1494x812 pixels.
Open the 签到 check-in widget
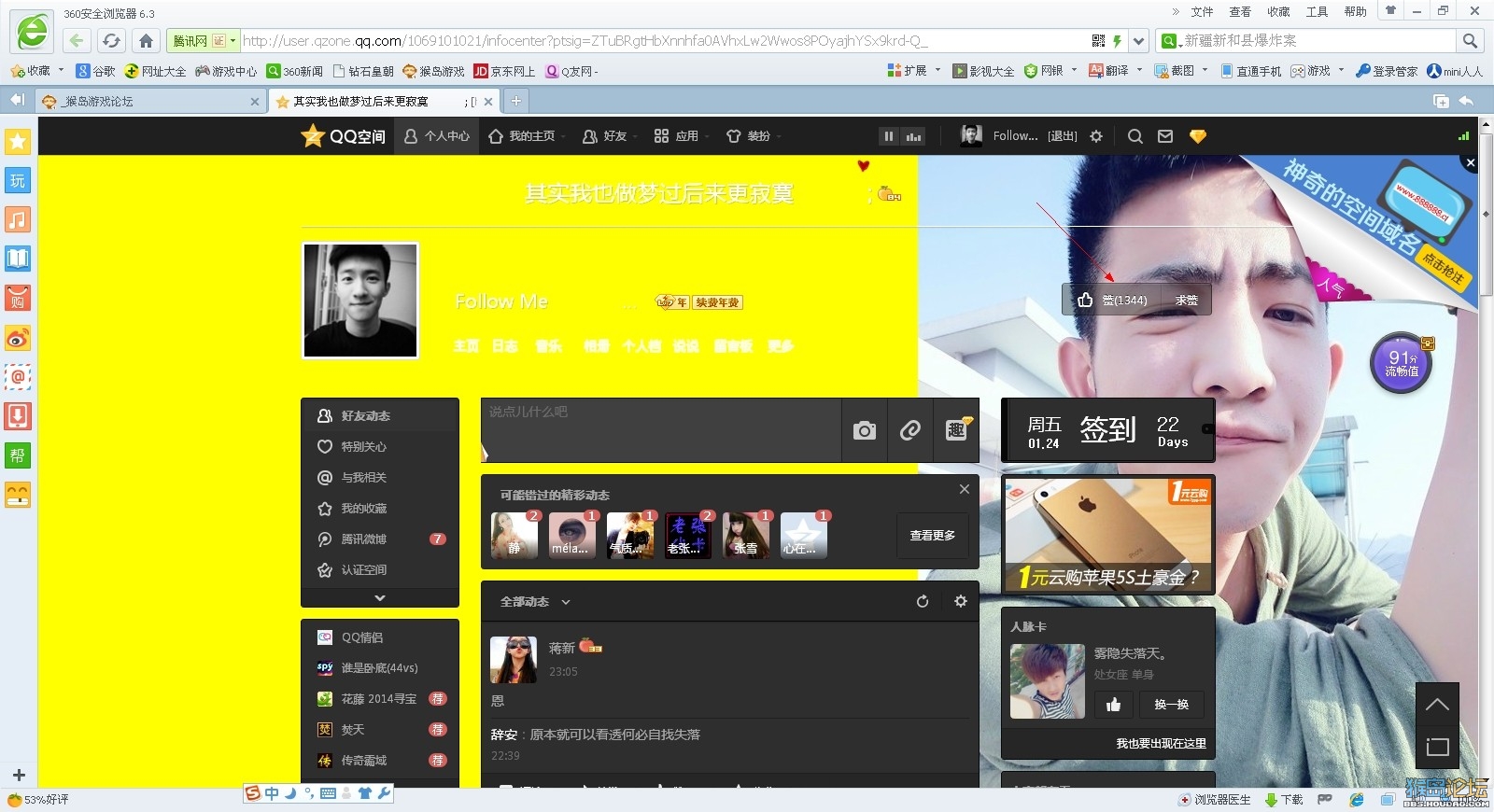pyautogui.click(x=1107, y=430)
